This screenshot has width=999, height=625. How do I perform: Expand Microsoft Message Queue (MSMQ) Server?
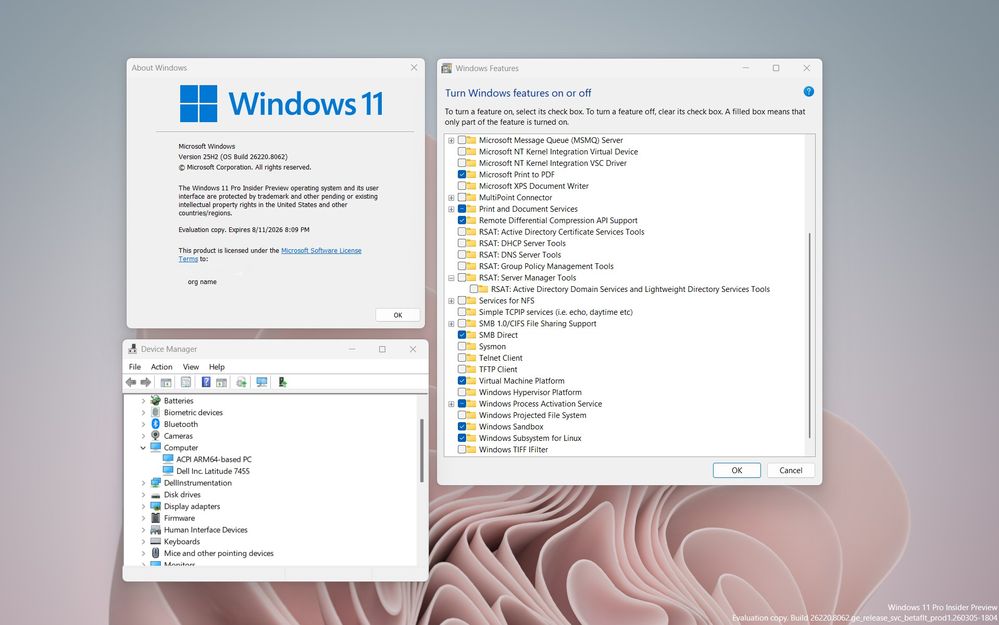[451, 140]
